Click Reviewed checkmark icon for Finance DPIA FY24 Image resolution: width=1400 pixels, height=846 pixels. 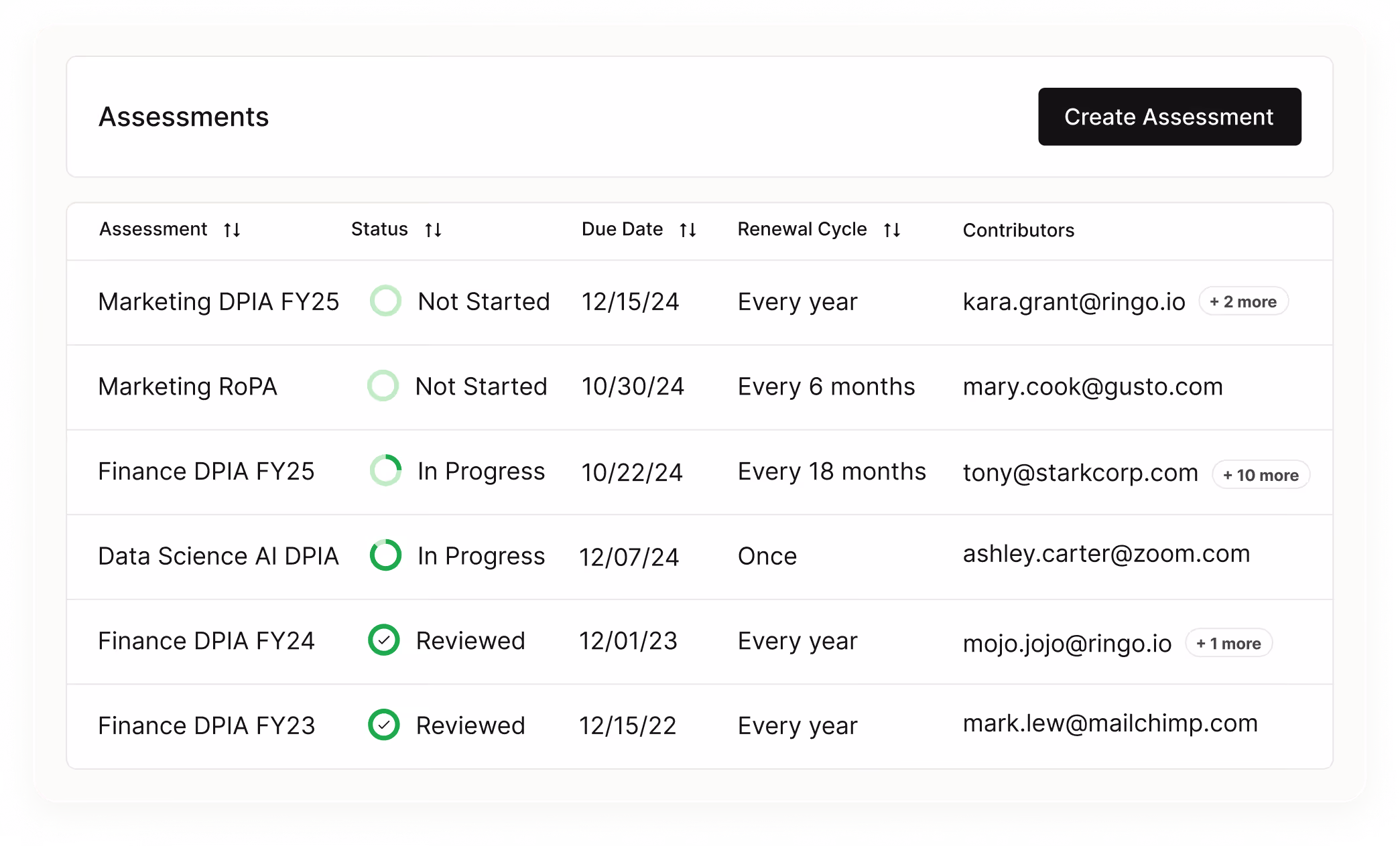[x=384, y=640]
